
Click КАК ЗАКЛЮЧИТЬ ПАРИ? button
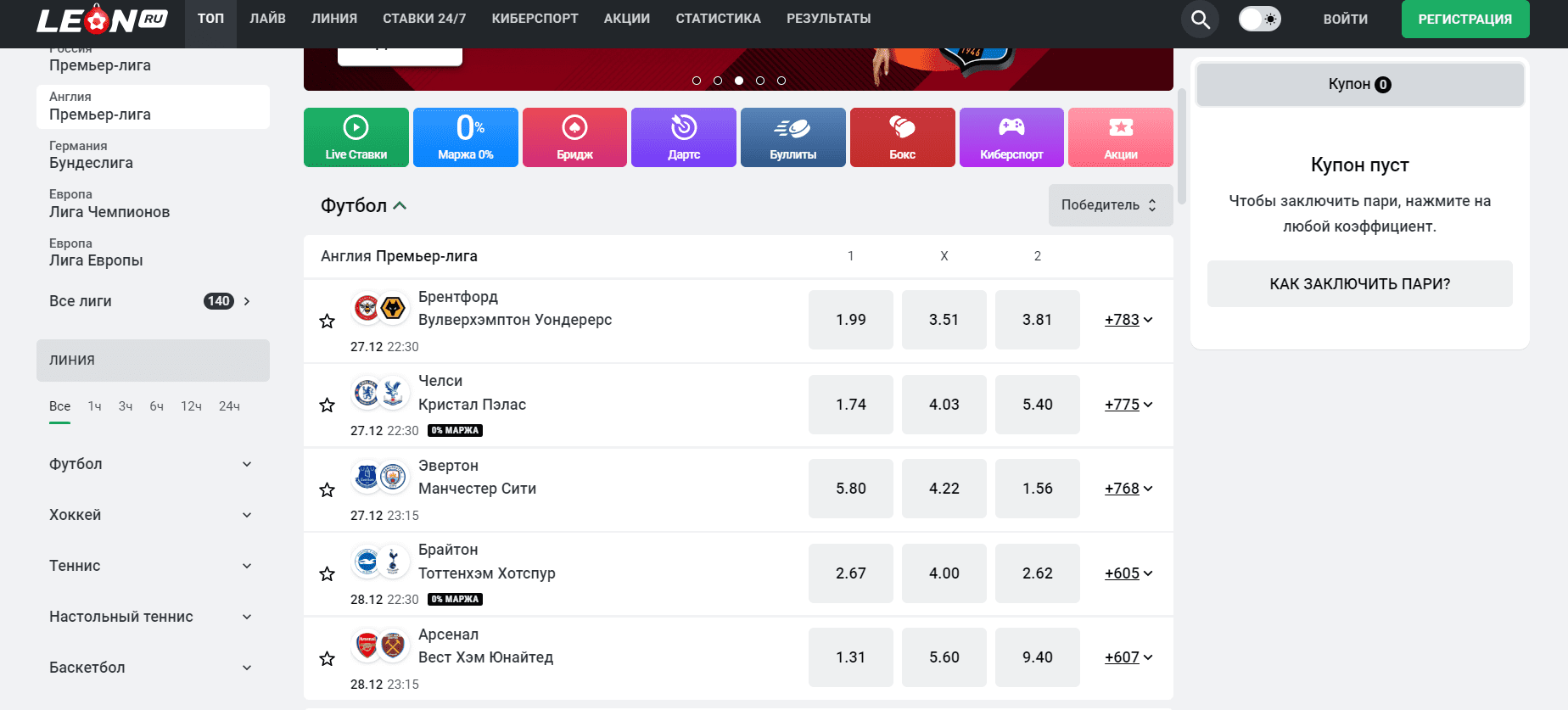coord(1360,284)
